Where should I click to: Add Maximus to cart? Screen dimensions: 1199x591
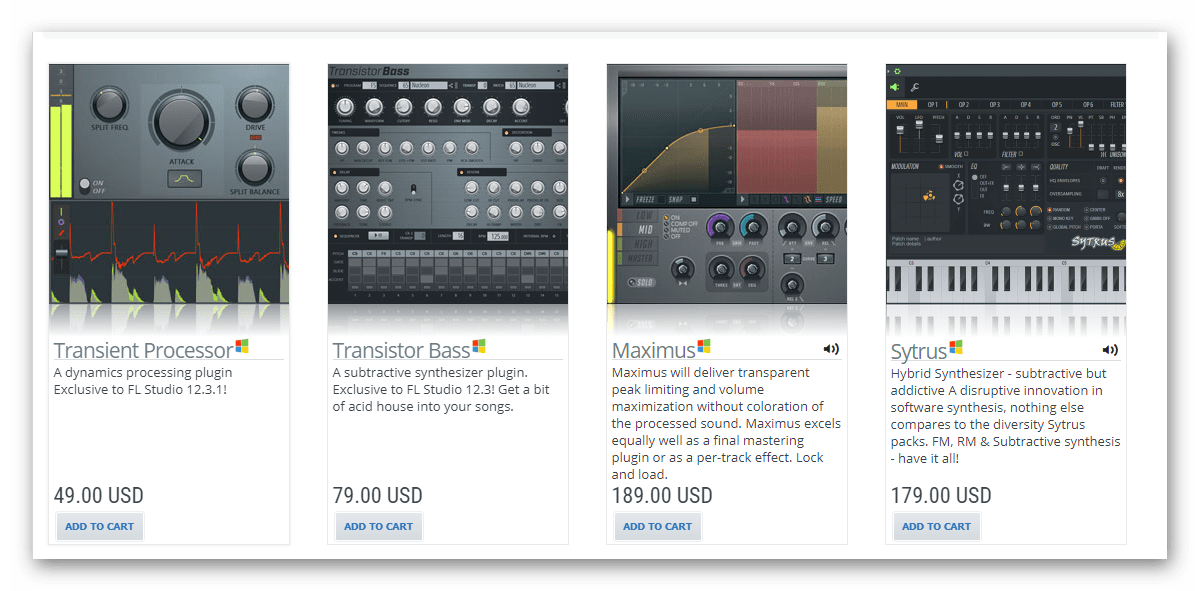pos(658,526)
